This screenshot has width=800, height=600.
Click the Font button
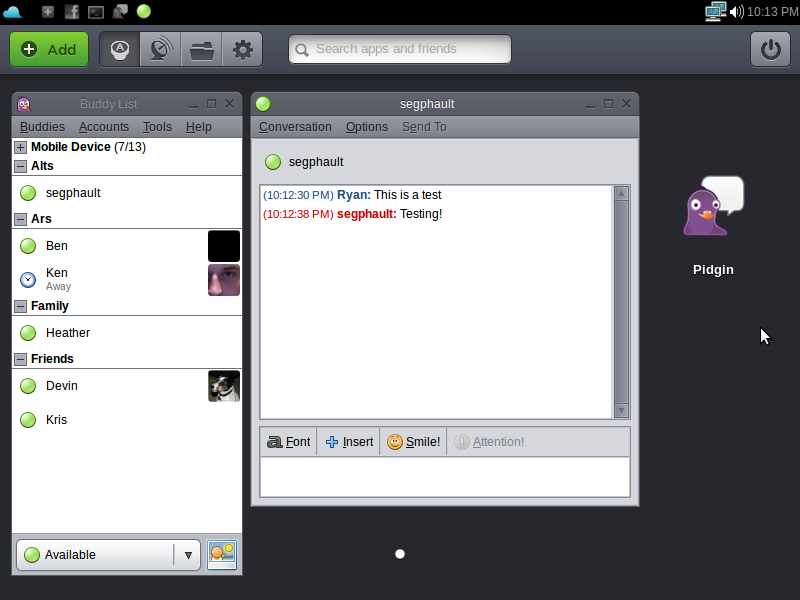(289, 442)
